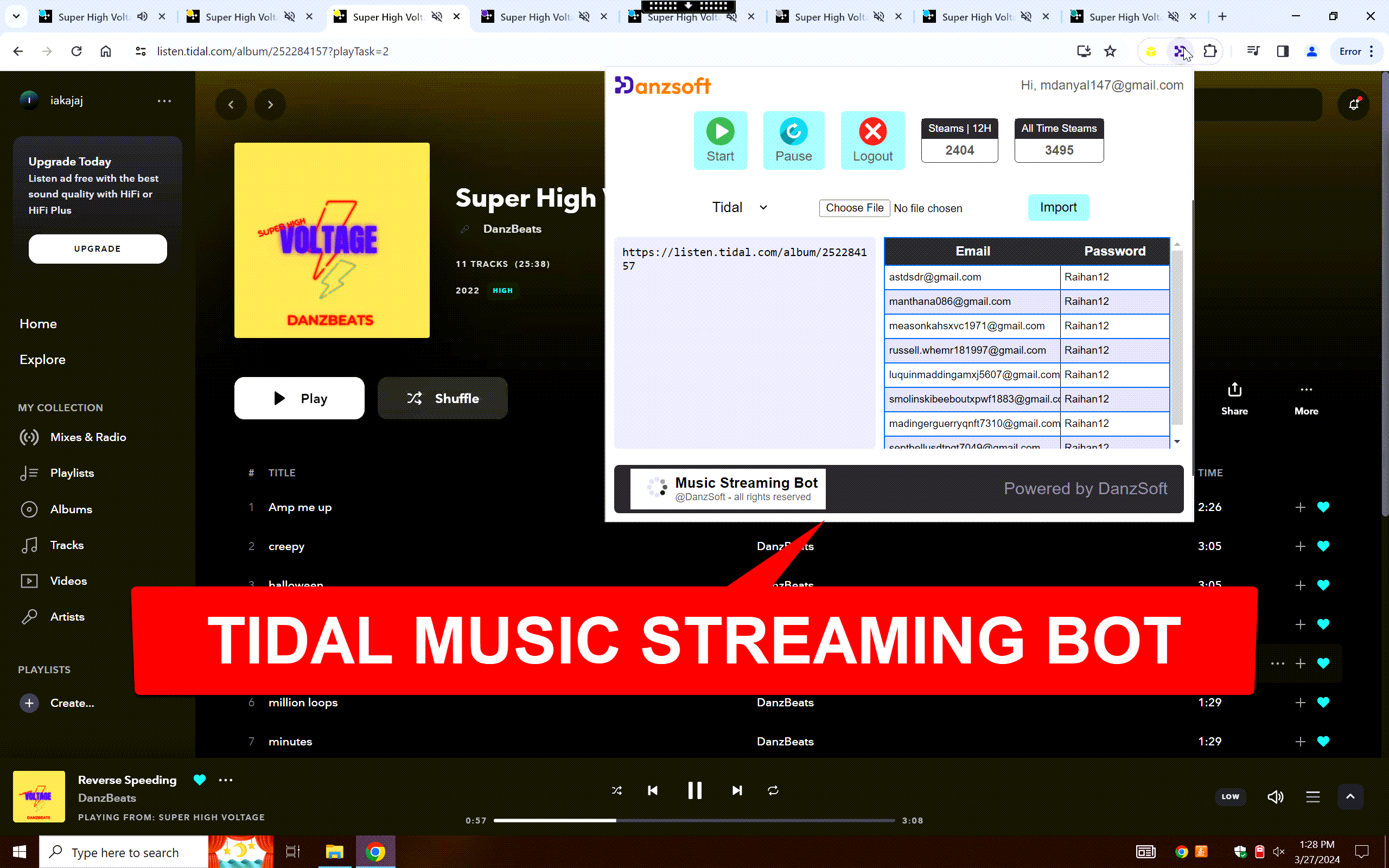Click Choose File button

pos(854,208)
